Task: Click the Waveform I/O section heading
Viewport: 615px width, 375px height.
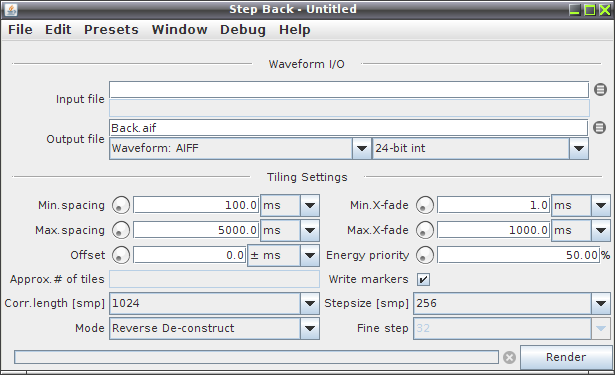Action: [x=306, y=64]
